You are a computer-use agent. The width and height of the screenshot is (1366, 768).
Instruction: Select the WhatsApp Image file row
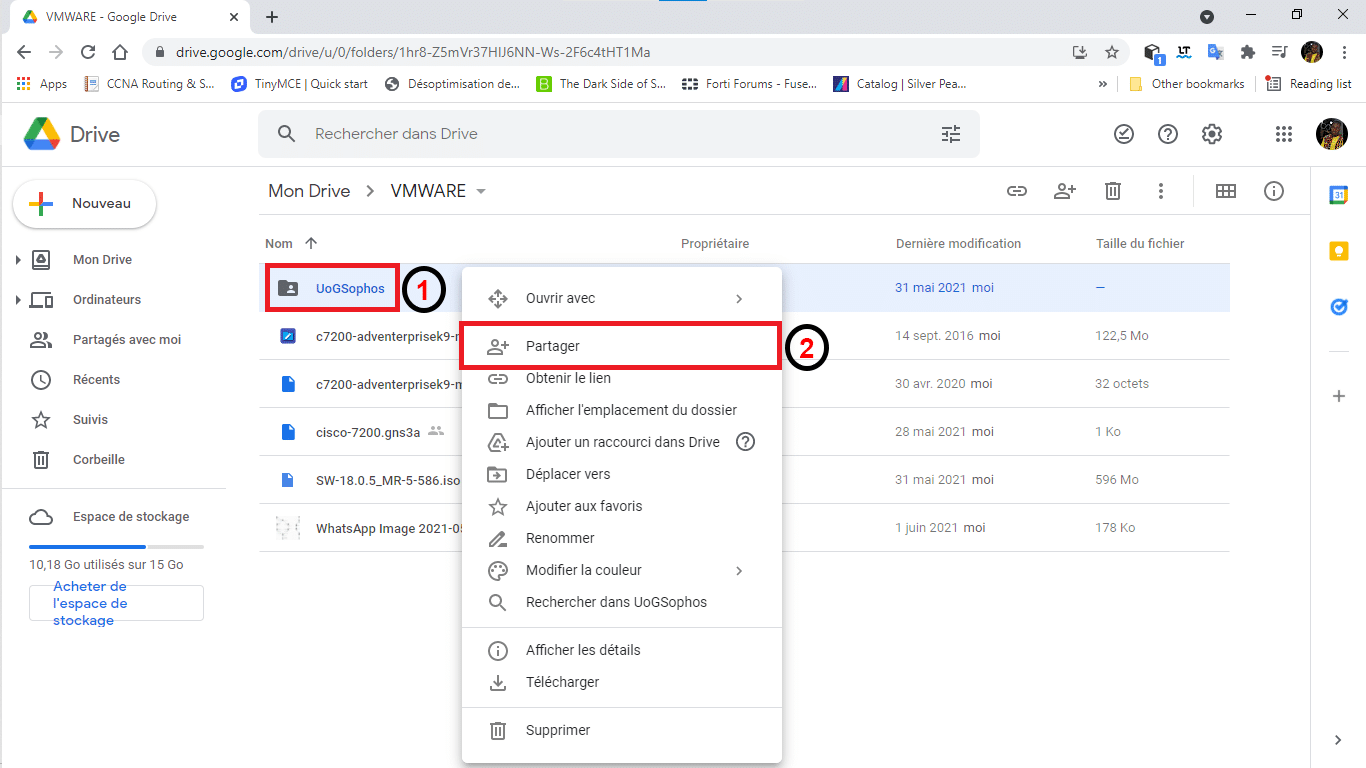[744, 528]
